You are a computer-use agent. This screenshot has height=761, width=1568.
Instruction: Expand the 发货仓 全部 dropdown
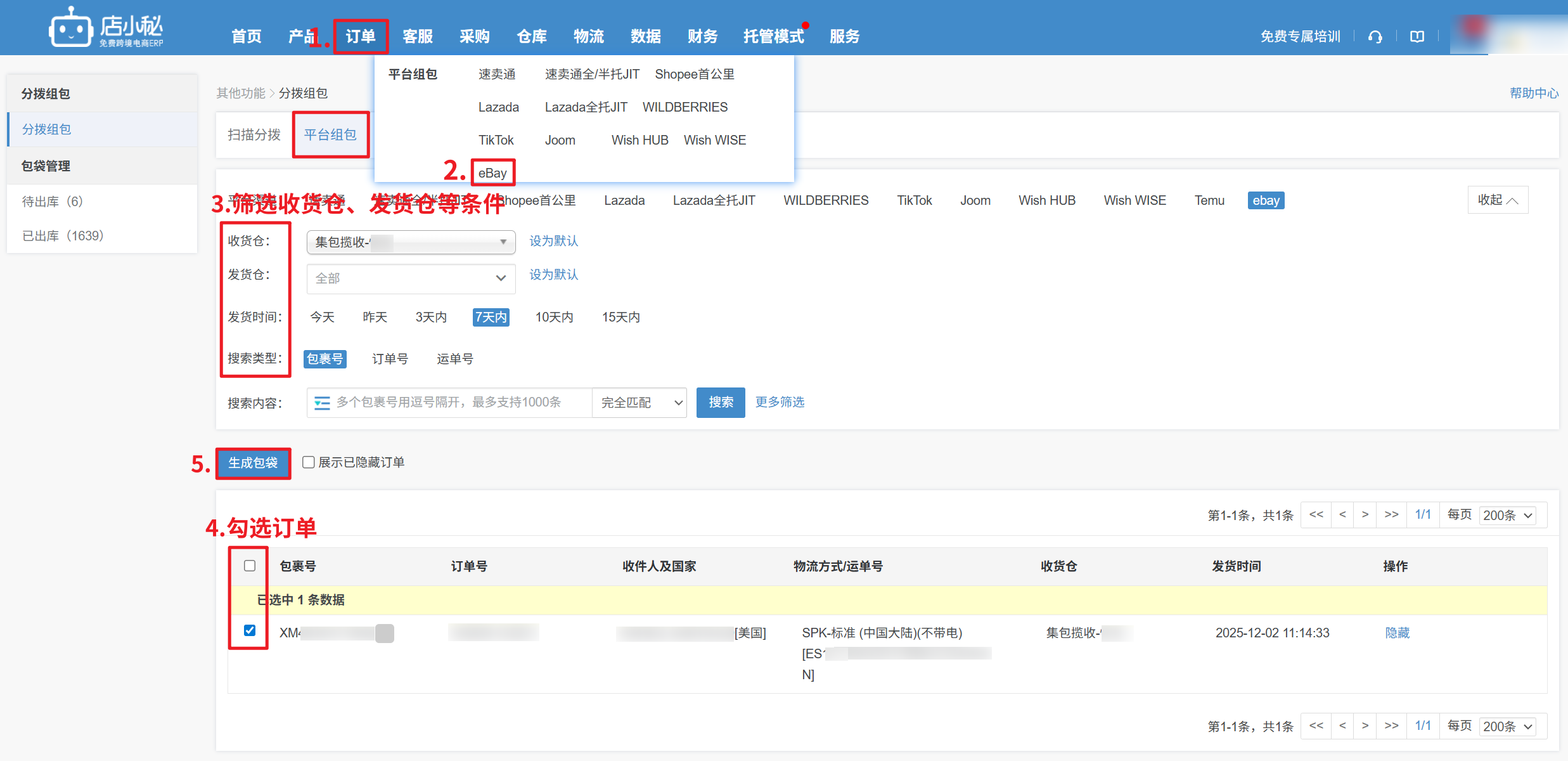coord(411,278)
